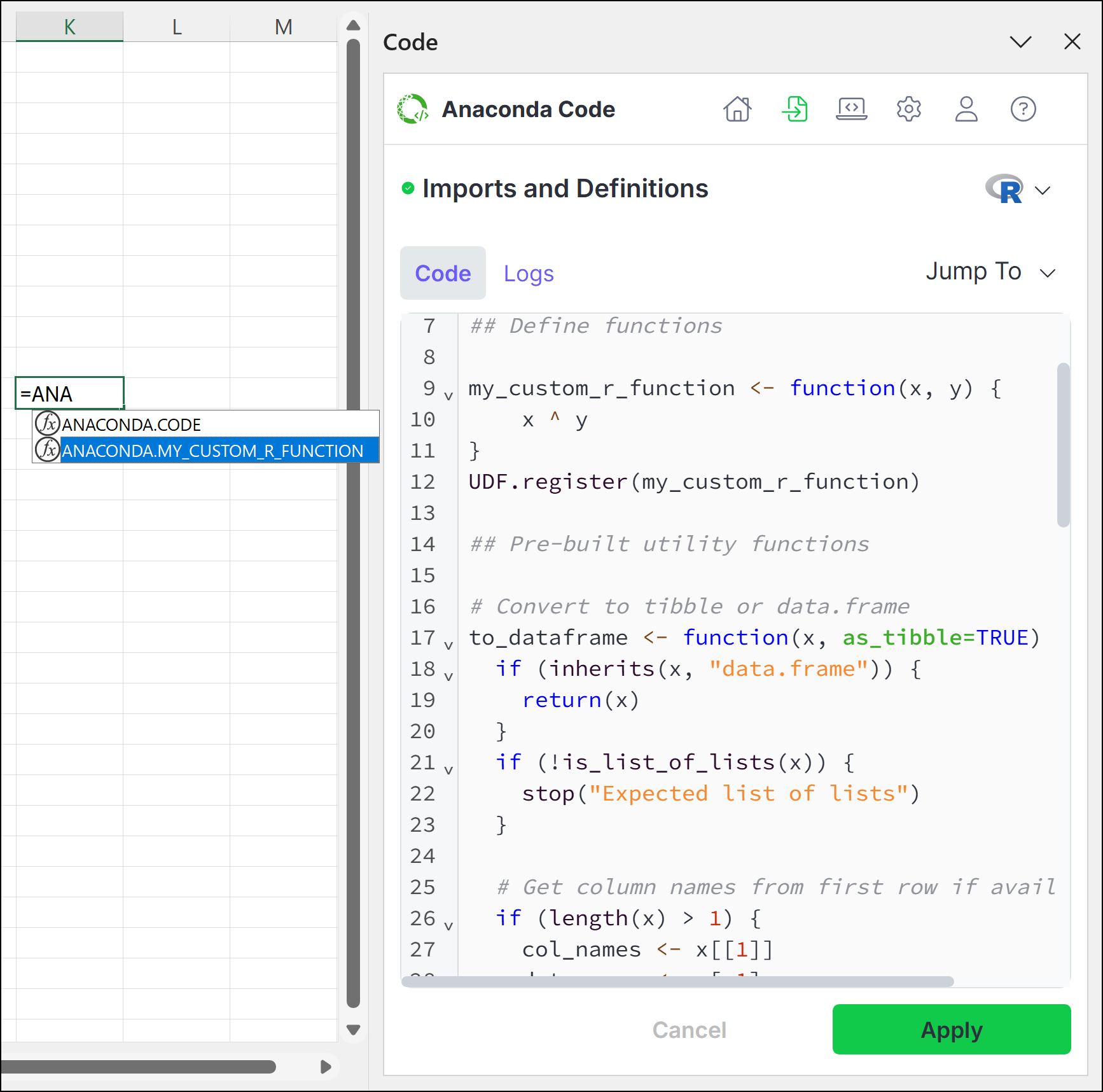Open the Anaconda Code home icon
Screen dimensions: 1103x1092
[737, 109]
